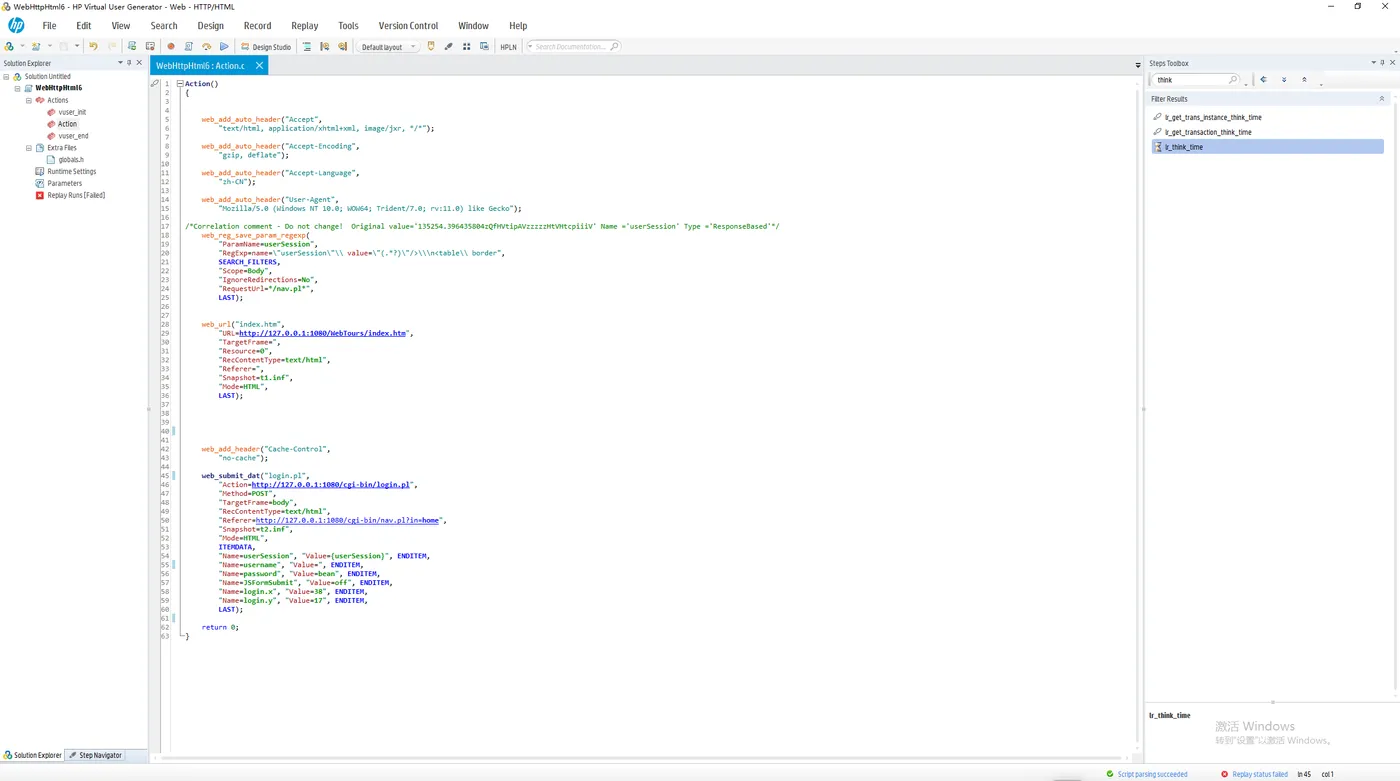Open globals.h under Extra Files
1400x781 pixels.
point(71,160)
